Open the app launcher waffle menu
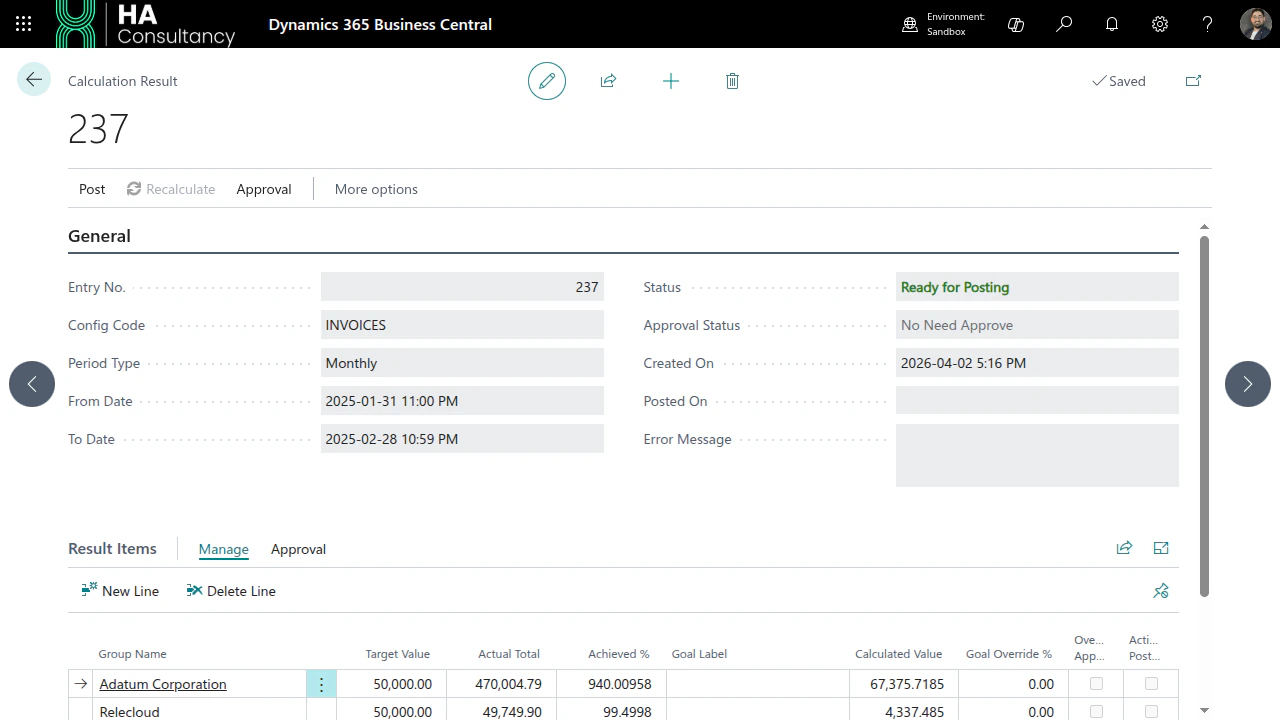This screenshot has height=720, width=1280. pos(24,24)
